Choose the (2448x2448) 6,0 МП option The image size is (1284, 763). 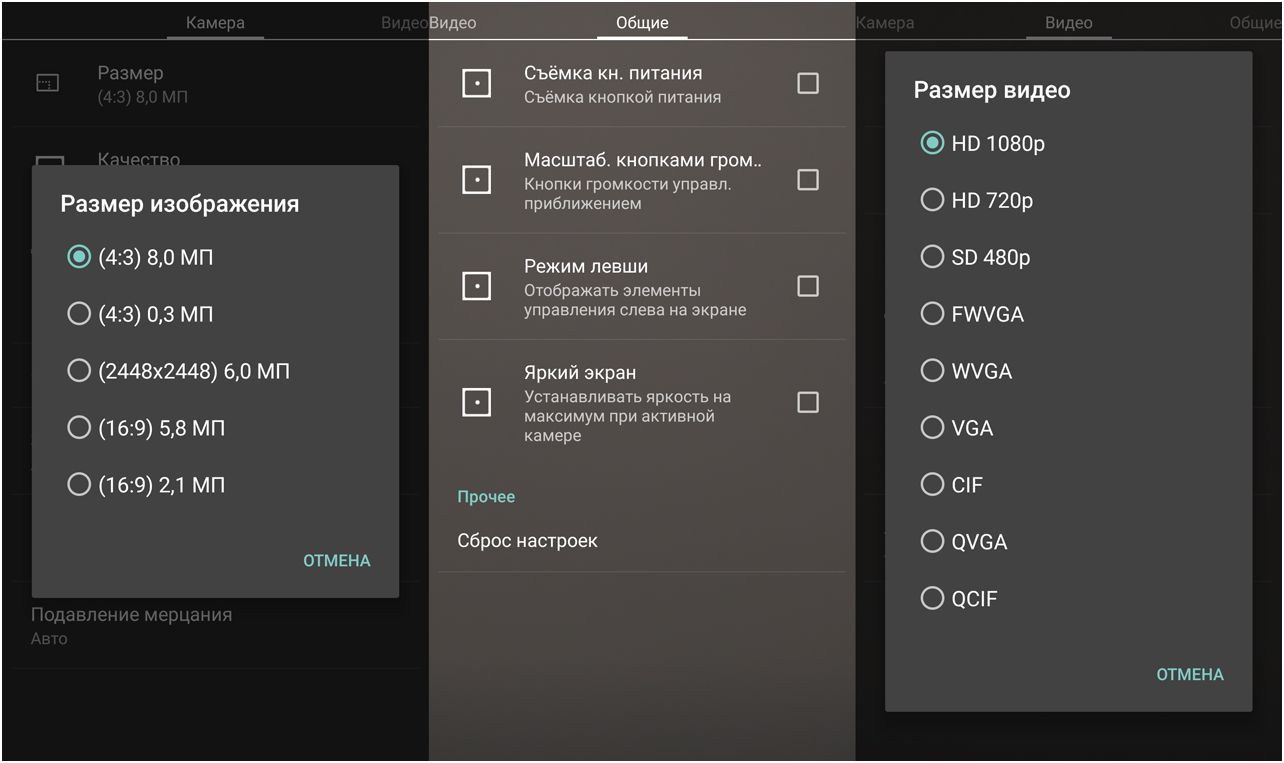pos(79,371)
